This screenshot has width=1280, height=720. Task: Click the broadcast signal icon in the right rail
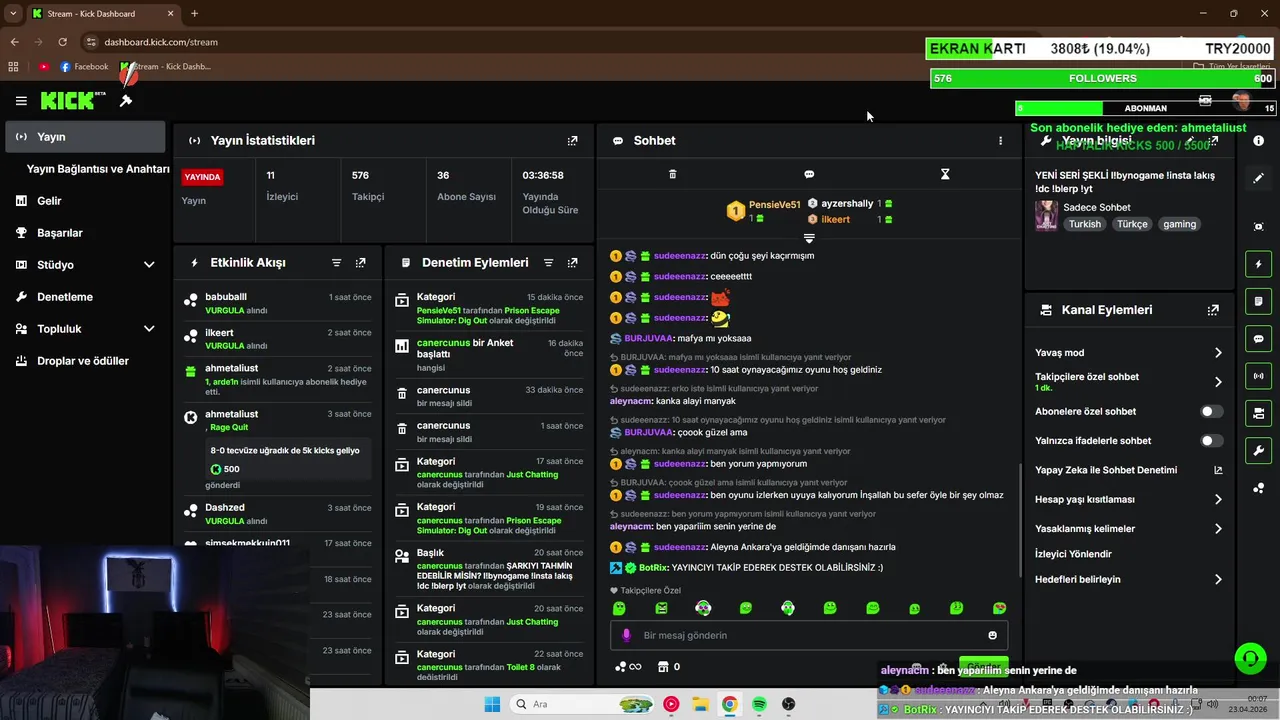click(1259, 376)
